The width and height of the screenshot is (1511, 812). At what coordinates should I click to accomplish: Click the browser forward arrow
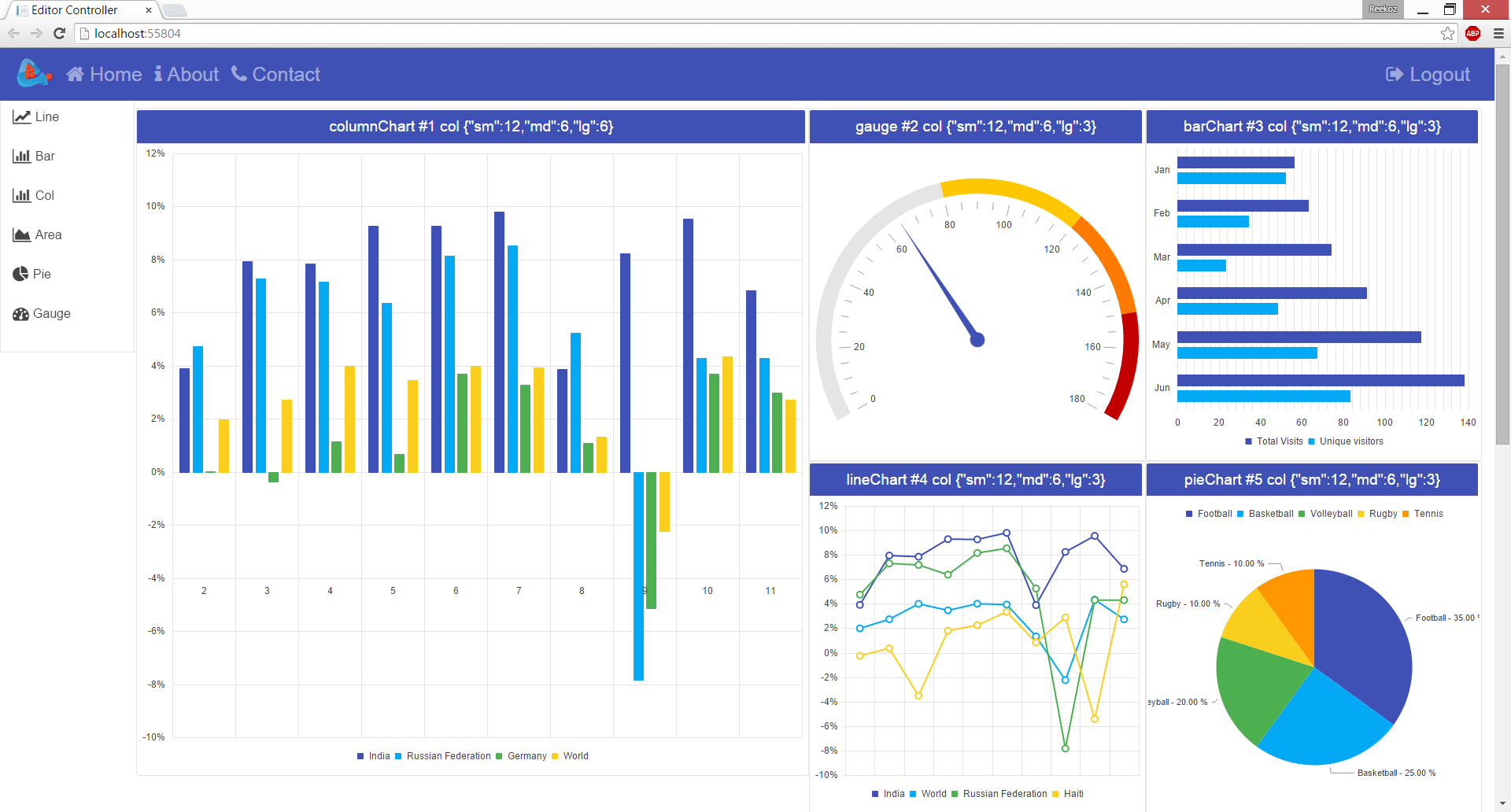pos(36,33)
